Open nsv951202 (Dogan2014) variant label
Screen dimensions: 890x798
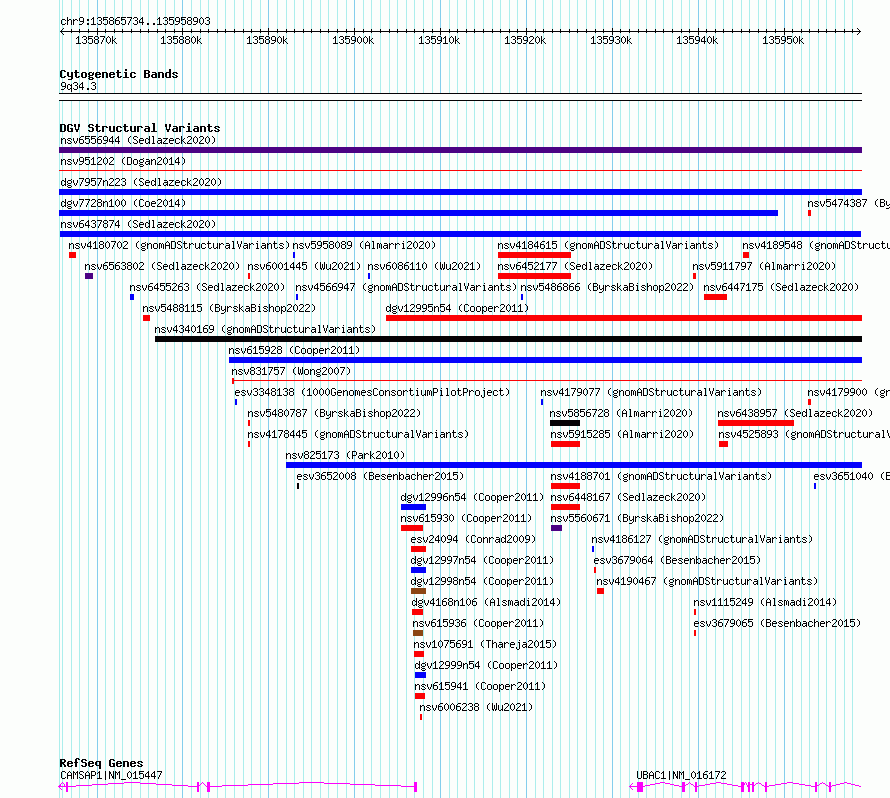(123, 161)
